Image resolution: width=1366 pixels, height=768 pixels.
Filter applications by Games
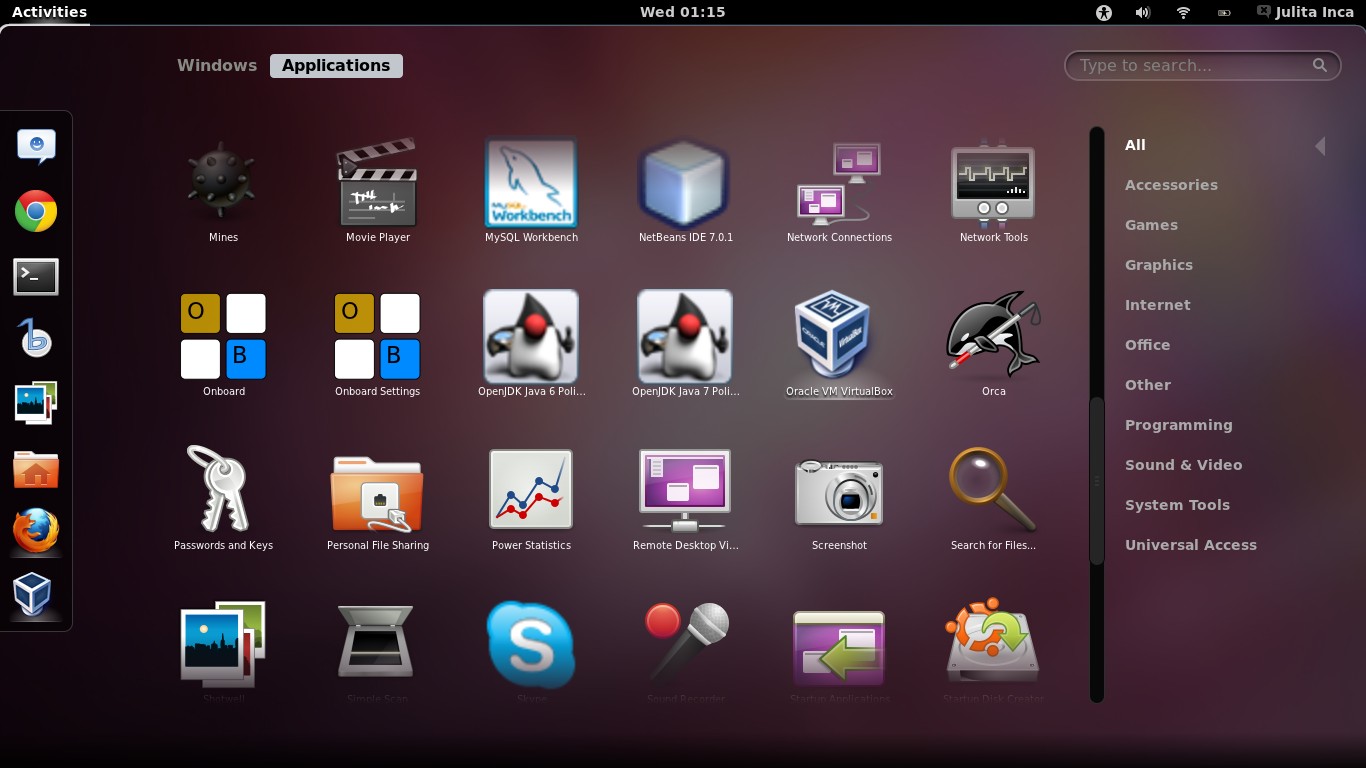coord(1151,225)
